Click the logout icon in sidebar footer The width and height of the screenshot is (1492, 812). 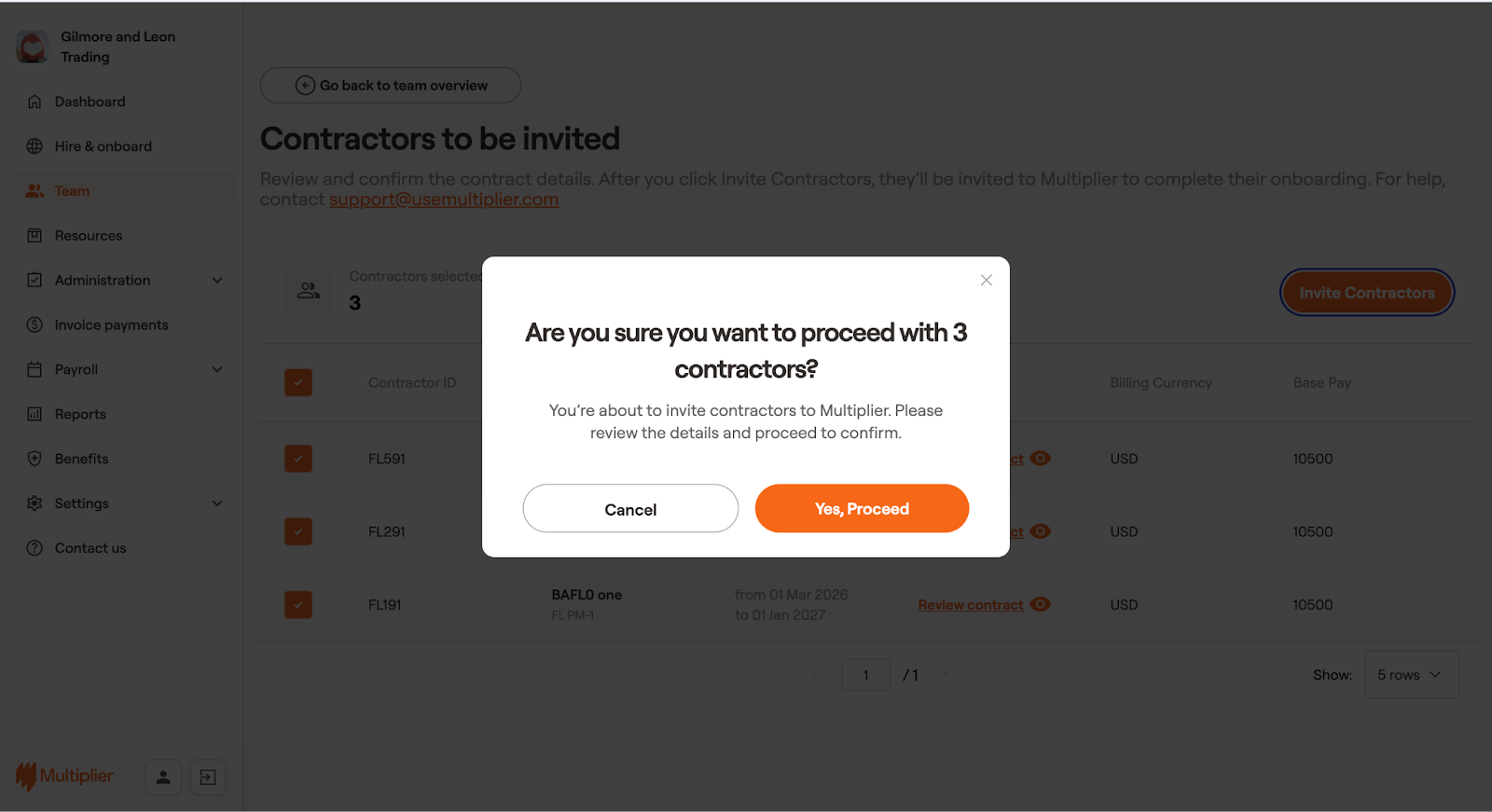208,777
